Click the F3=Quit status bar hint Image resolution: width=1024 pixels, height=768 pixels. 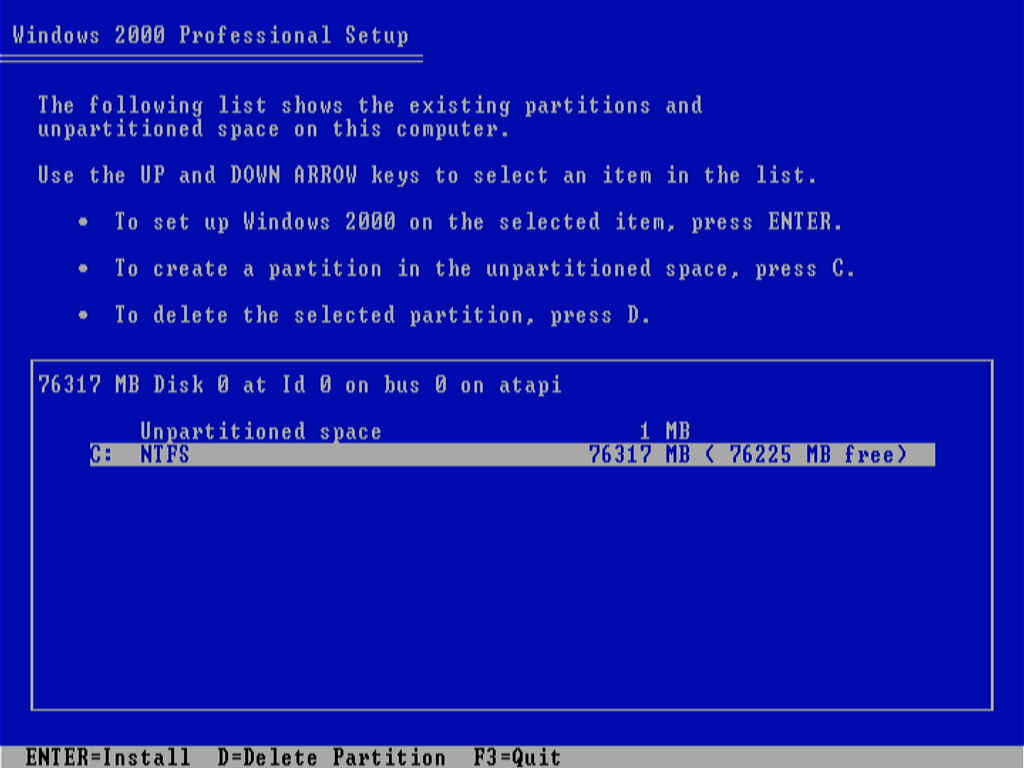(517, 757)
